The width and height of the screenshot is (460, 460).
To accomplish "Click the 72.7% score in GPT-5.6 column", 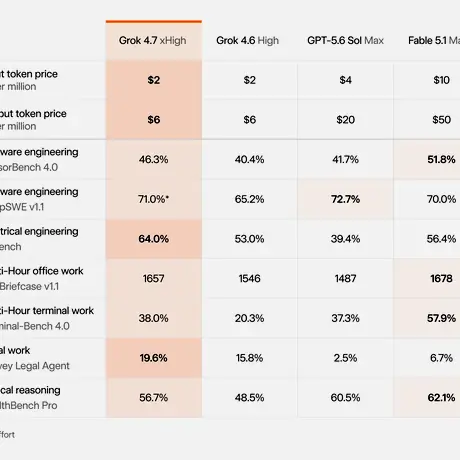I will click(x=345, y=199).
